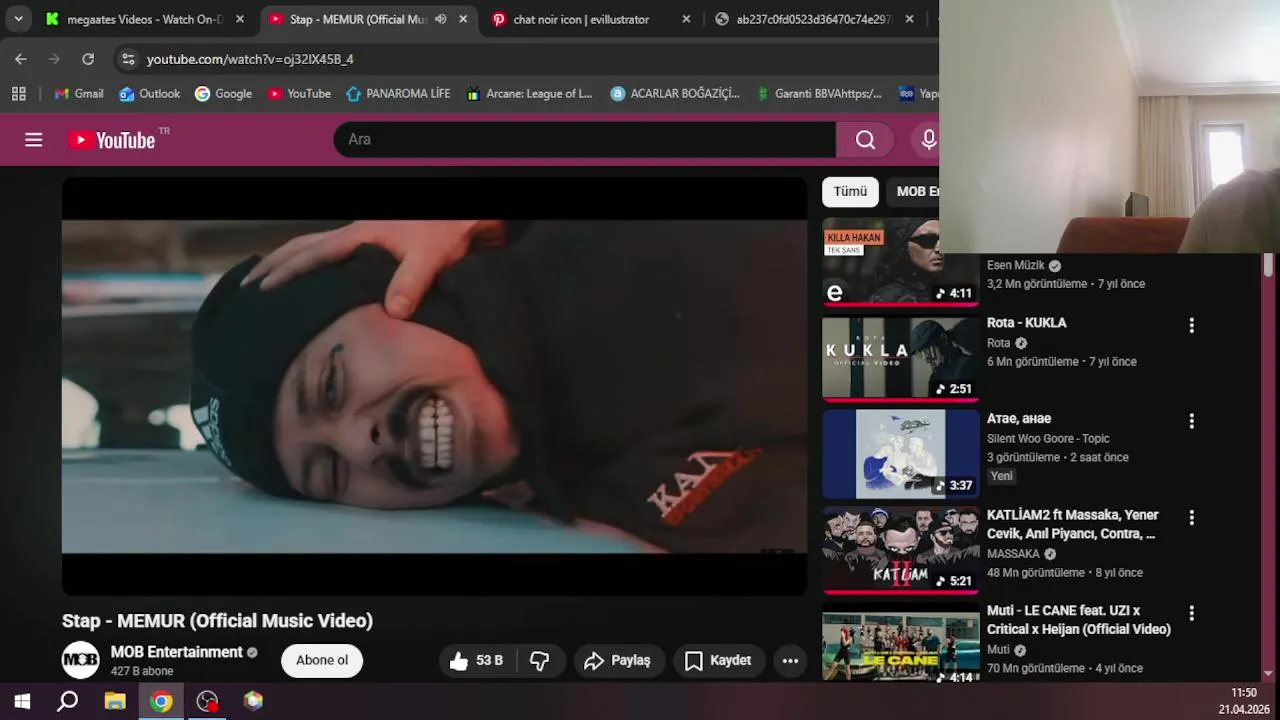
Task: Open File Explorer from the taskbar
Action: click(x=115, y=701)
